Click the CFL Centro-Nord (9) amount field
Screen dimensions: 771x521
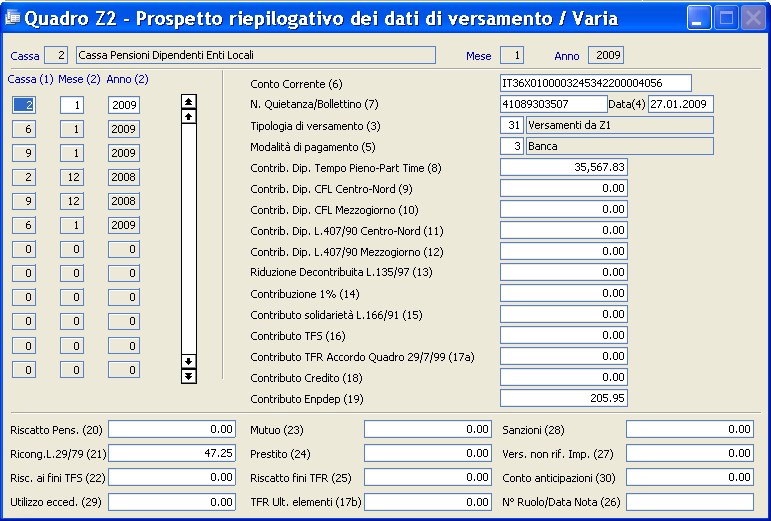pos(563,188)
